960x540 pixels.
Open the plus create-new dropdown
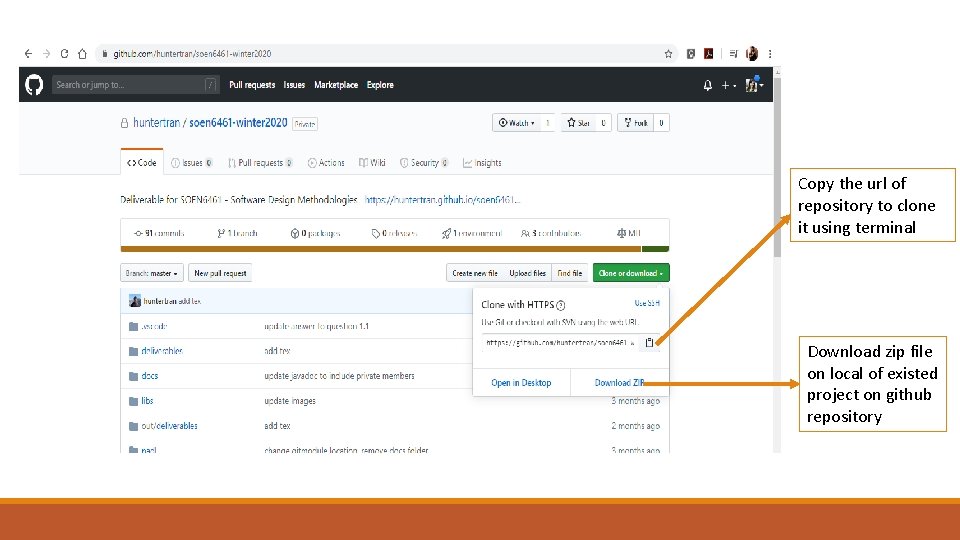pos(728,85)
